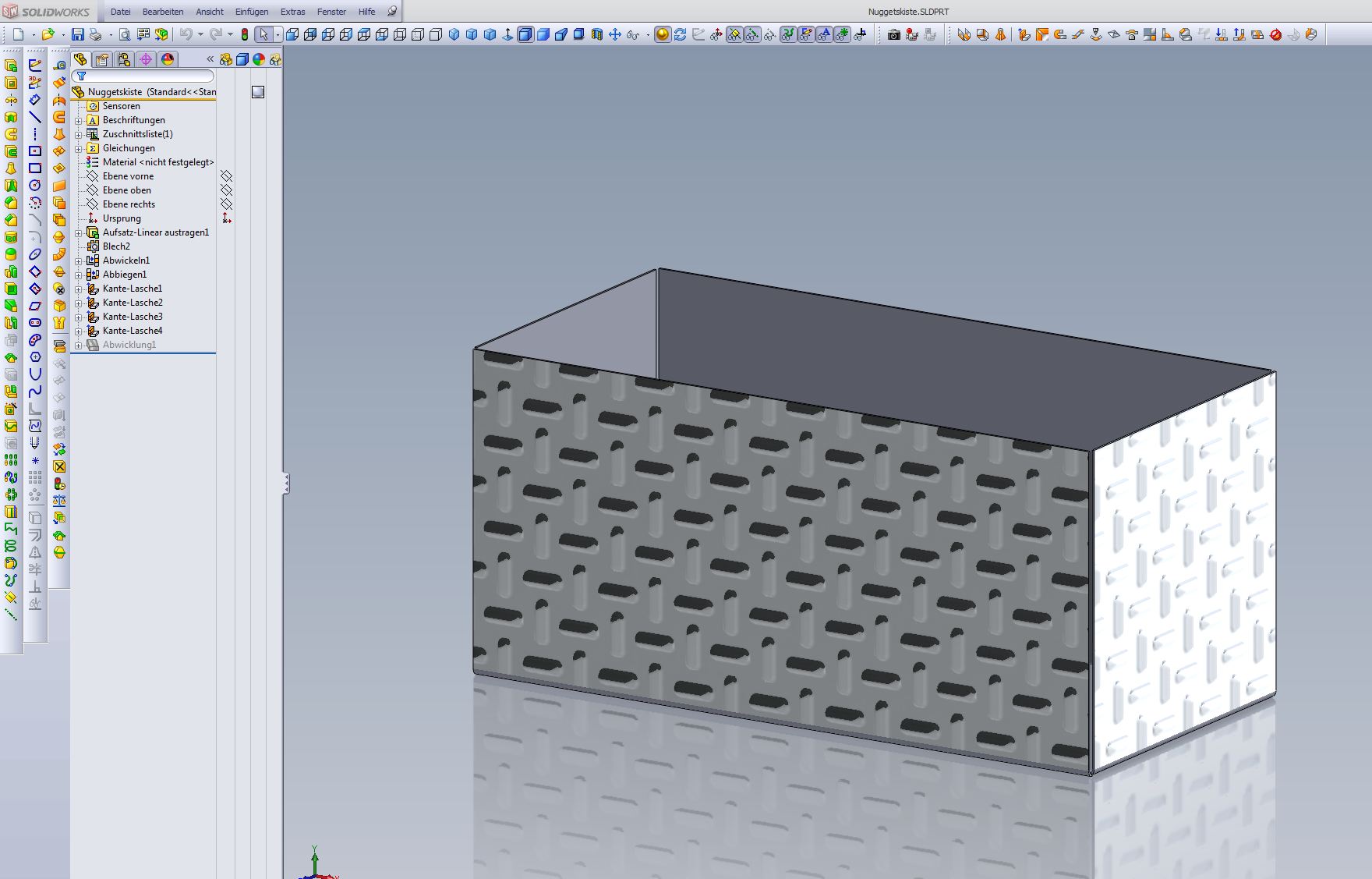This screenshot has height=879, width=1372.
Task: Open the Einfügen menu
Action: [x=251, y=12]
